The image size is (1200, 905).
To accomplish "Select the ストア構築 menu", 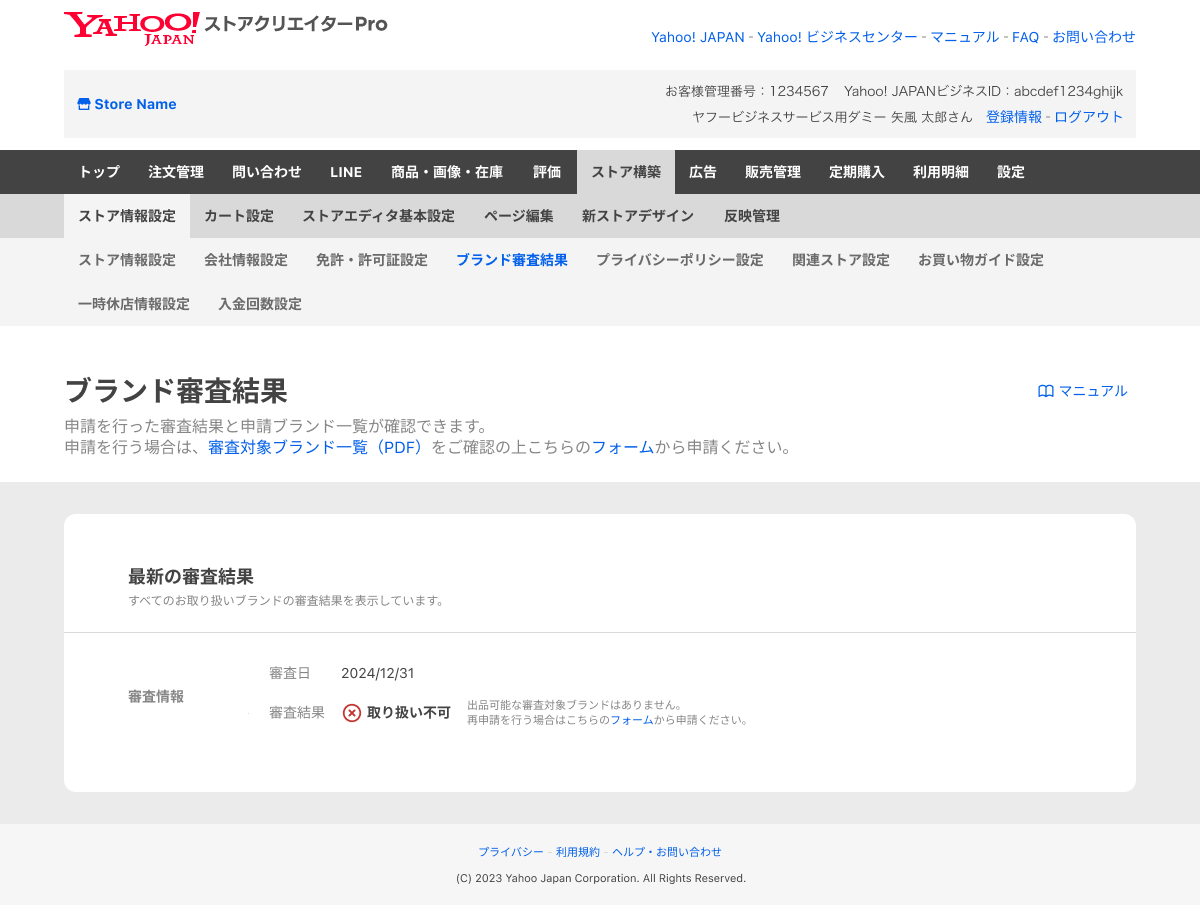I will tap(626, 172).
